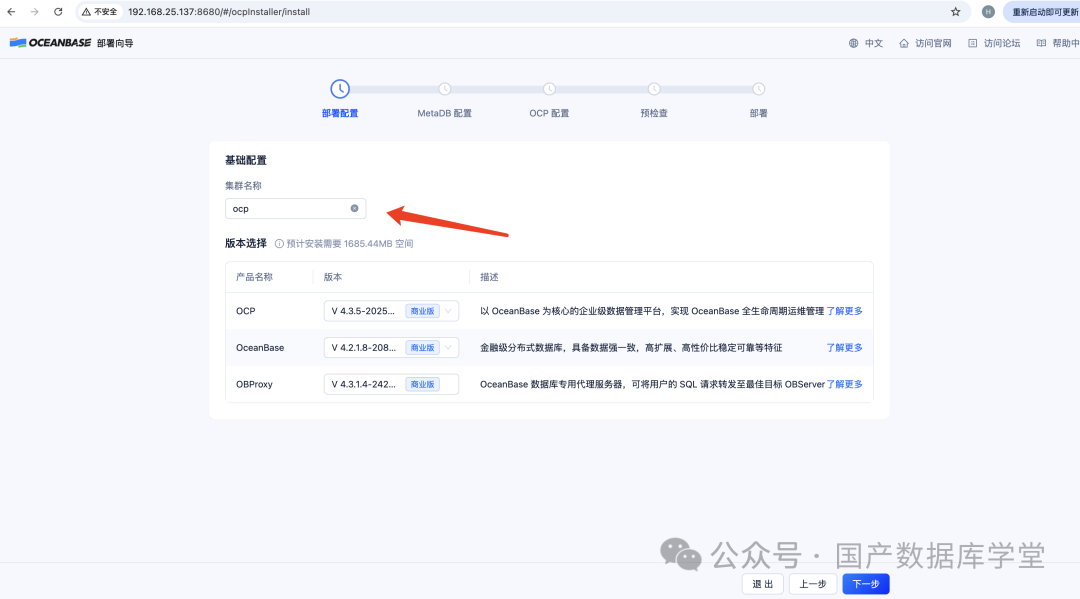This screenshot has height=599, width=1080.
Task: Bookmark this page with the star icon
Action: 955,12
